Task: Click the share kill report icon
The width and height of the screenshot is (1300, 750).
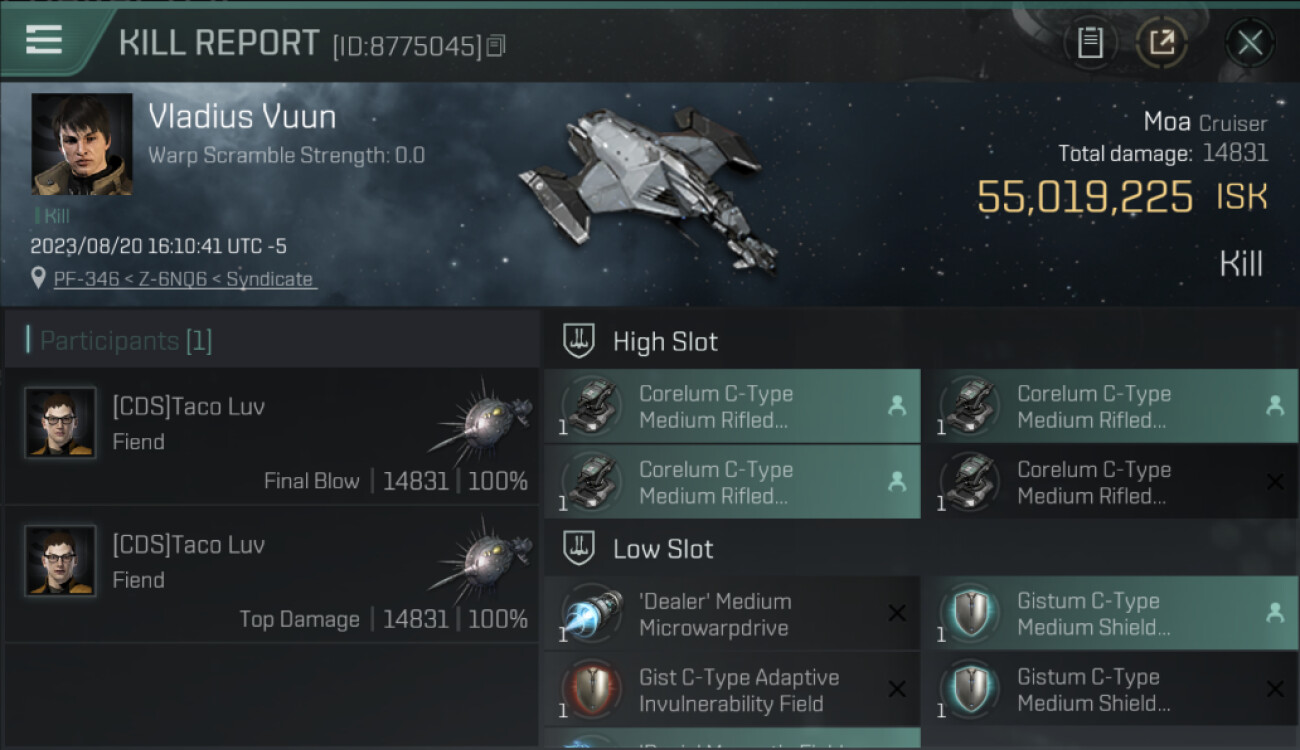Action: (1161, 42)
